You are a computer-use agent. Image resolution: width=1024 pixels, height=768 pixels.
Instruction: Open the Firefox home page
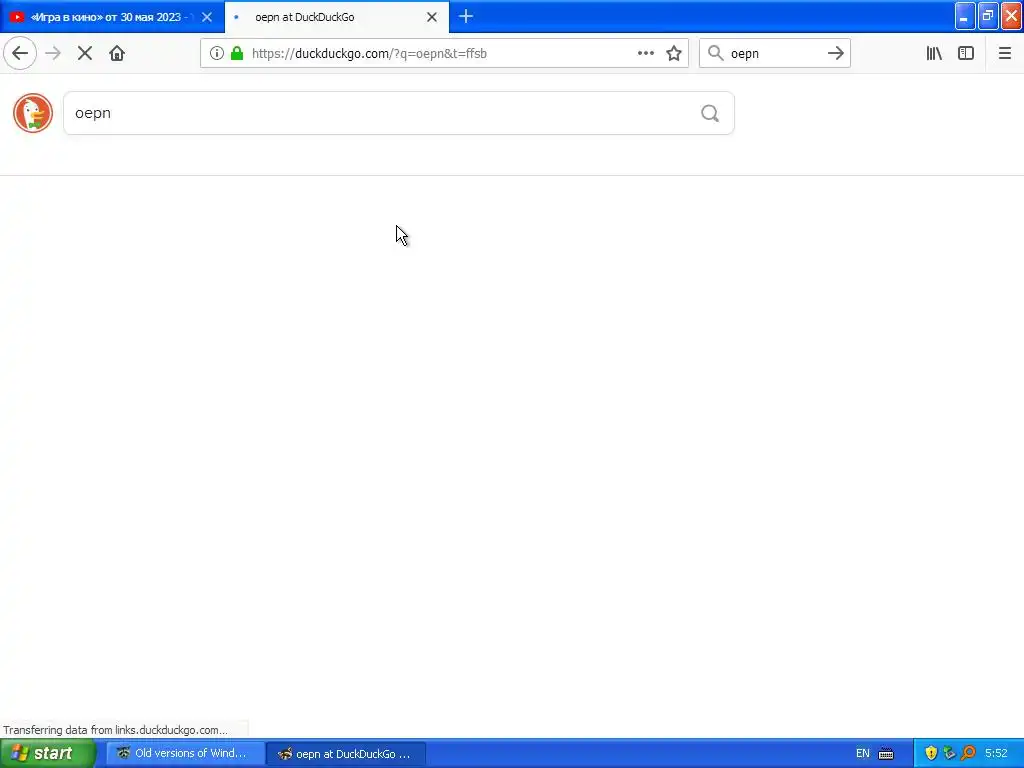pyautogui.click(x=117, y=54)
